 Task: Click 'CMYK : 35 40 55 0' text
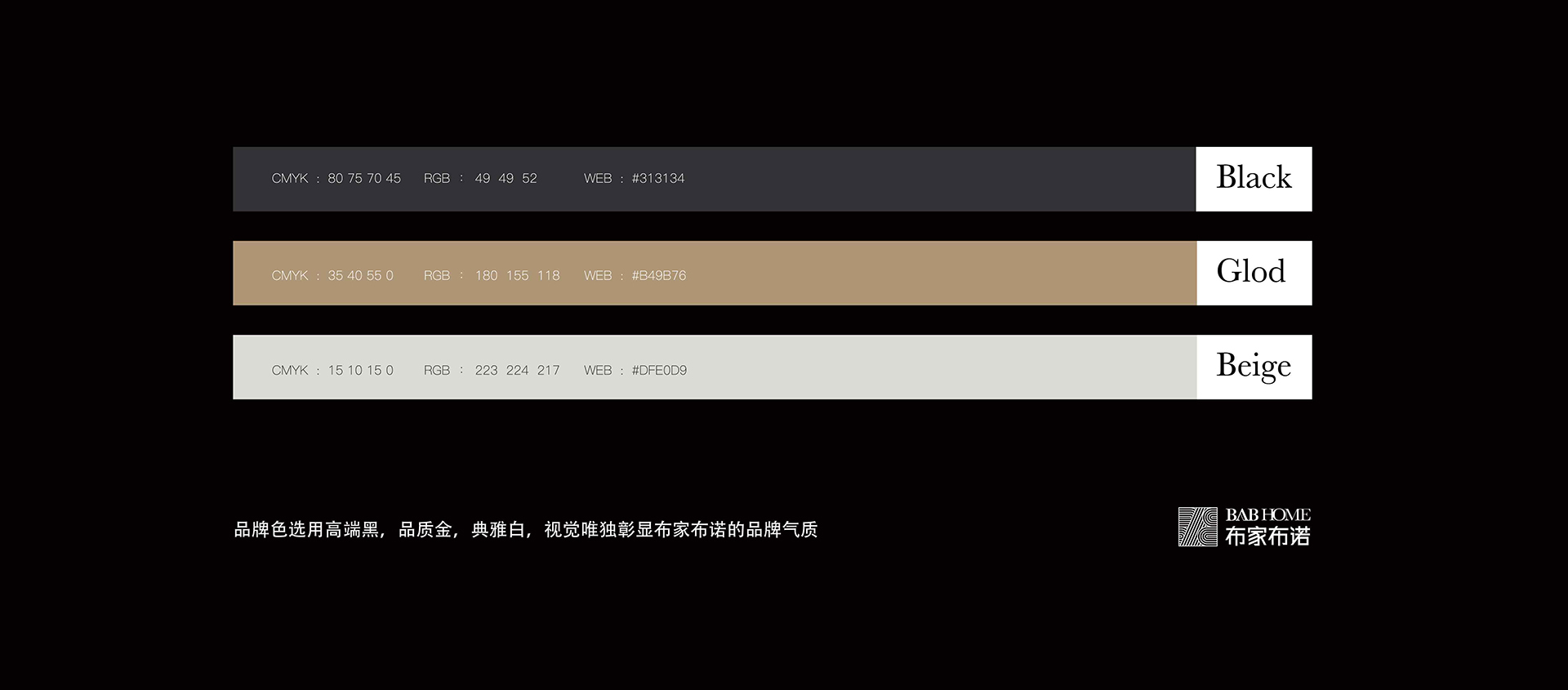pos(332,275)
